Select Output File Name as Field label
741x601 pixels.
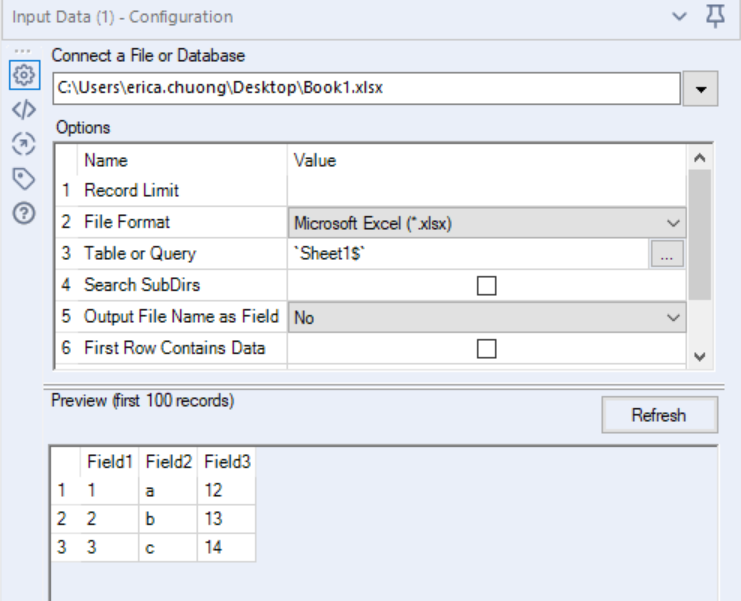(181, 317)
